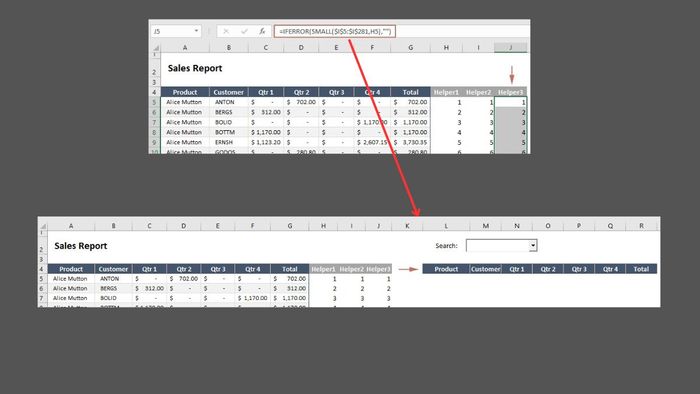
Task: Click 'Helper1' header in upper sheet
Action: [x=446, y=92]
